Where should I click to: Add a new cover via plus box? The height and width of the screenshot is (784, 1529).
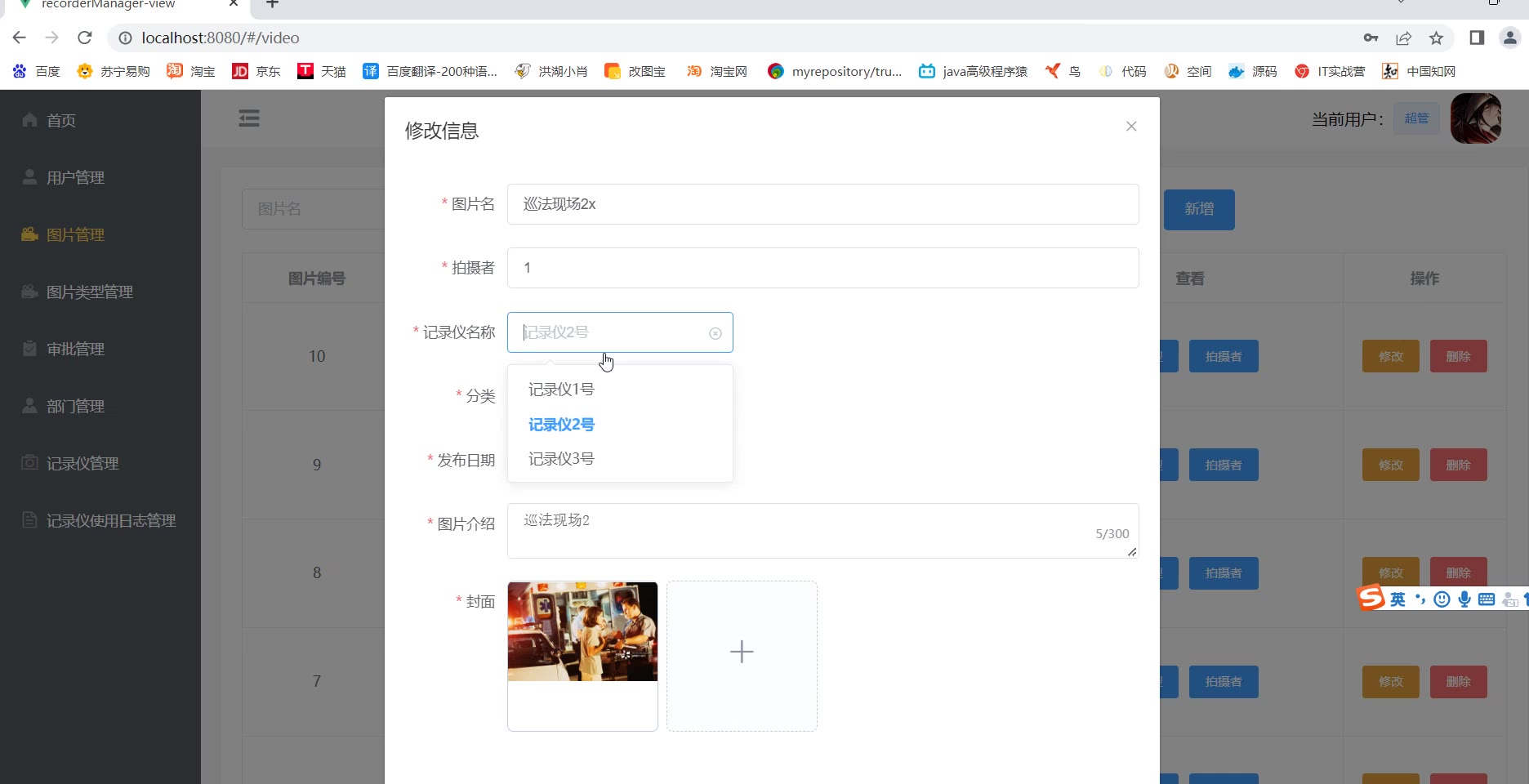click(742, 656)
